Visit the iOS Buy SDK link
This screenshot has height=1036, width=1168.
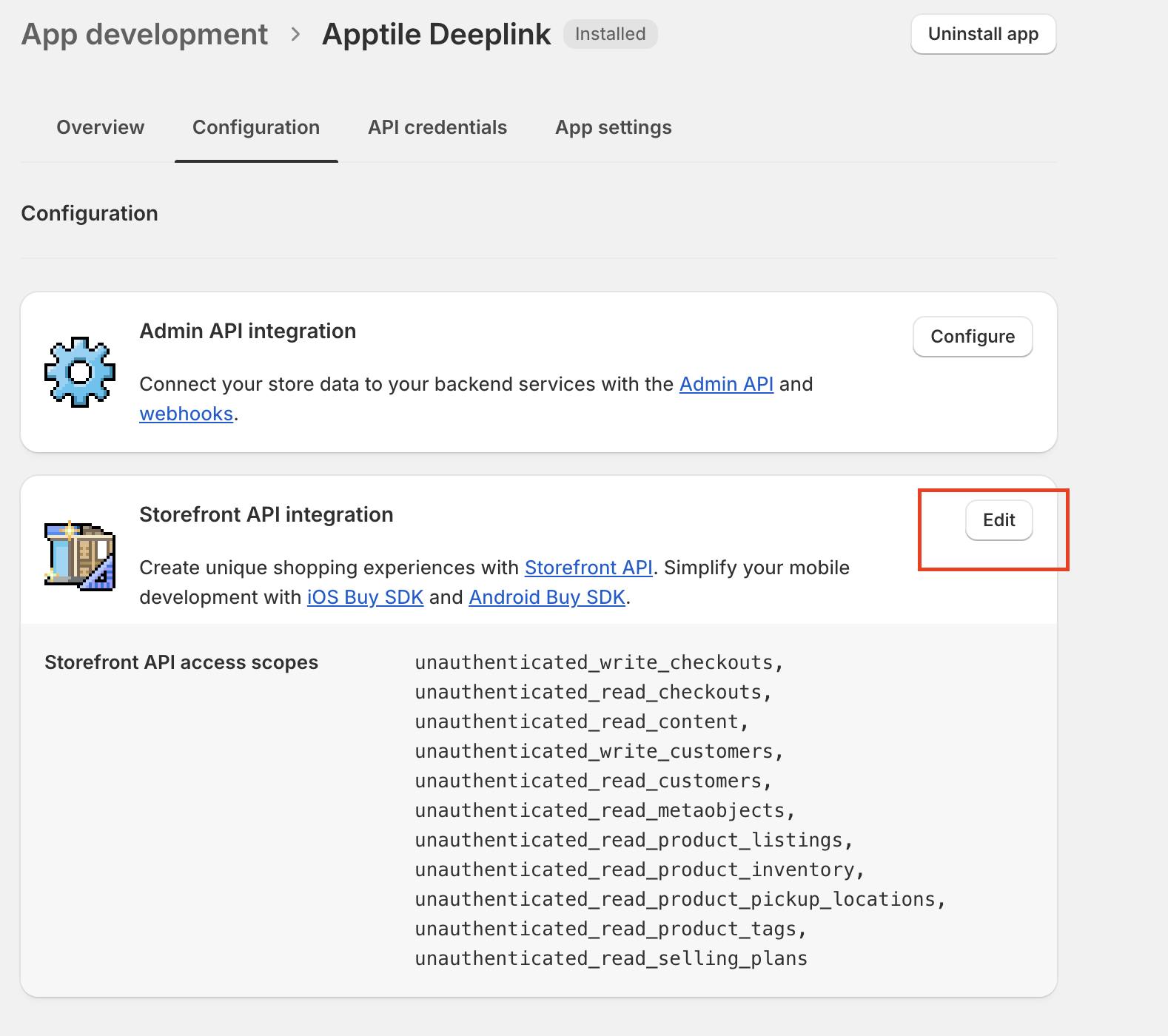coord(365,597)
